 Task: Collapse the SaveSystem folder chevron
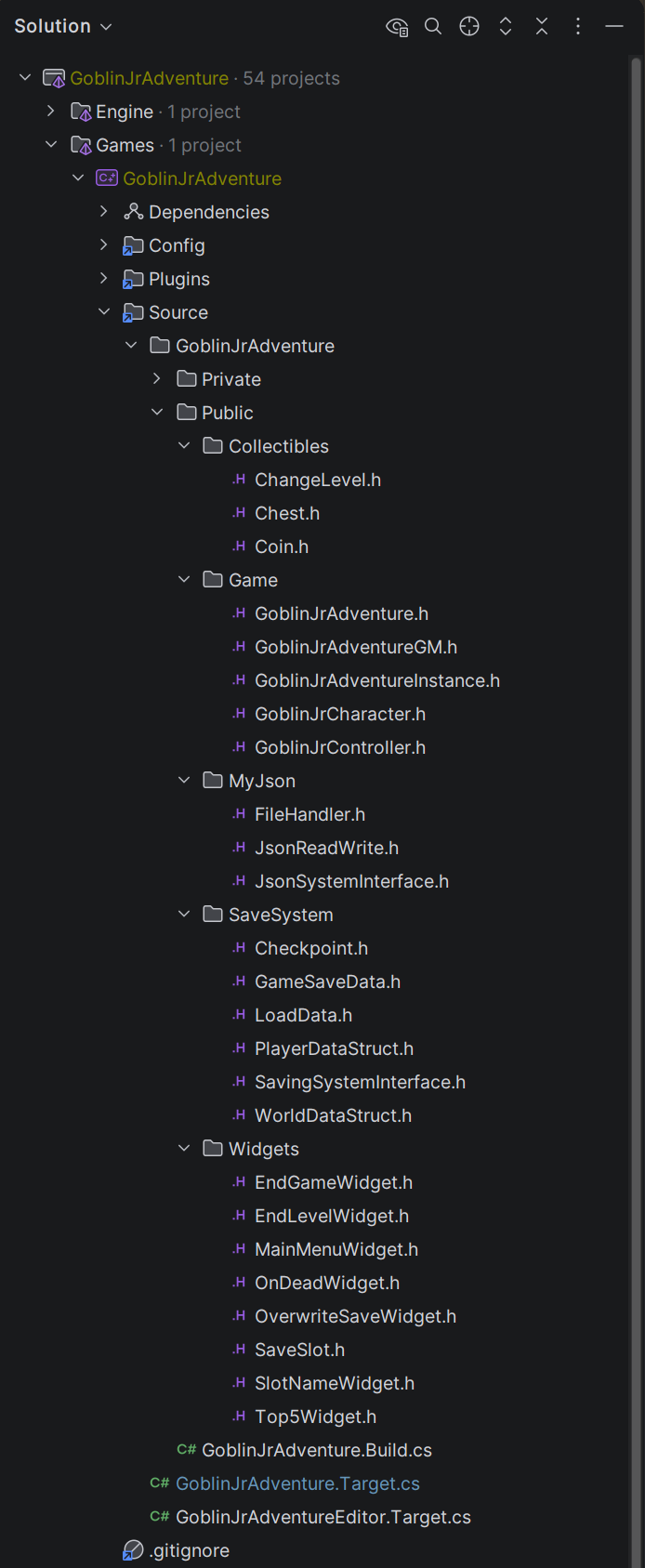click(184, 914)
